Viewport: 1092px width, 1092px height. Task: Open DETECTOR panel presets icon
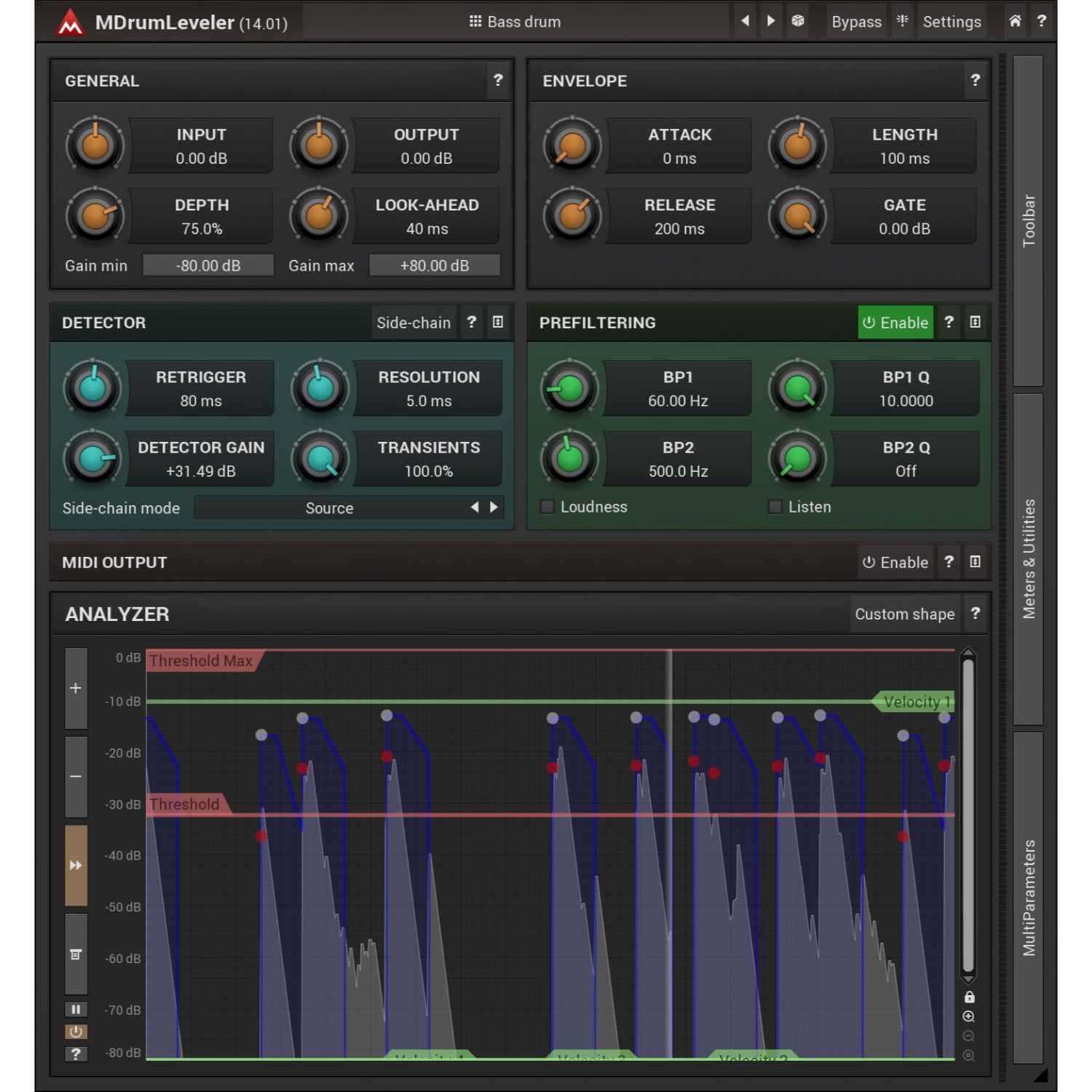[x=498, y=322]
